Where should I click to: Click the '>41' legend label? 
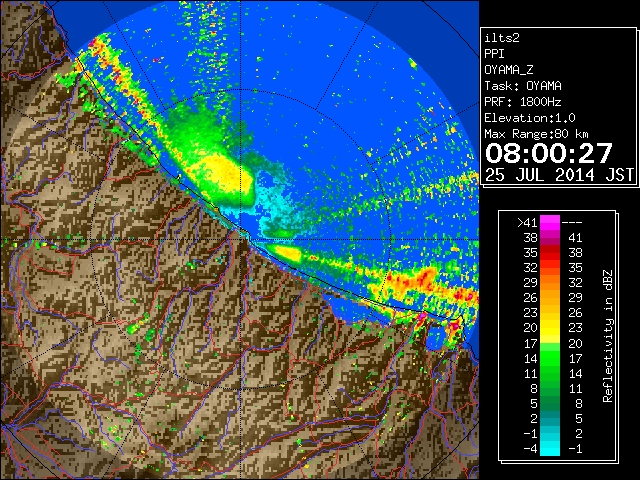pos(527,222)
